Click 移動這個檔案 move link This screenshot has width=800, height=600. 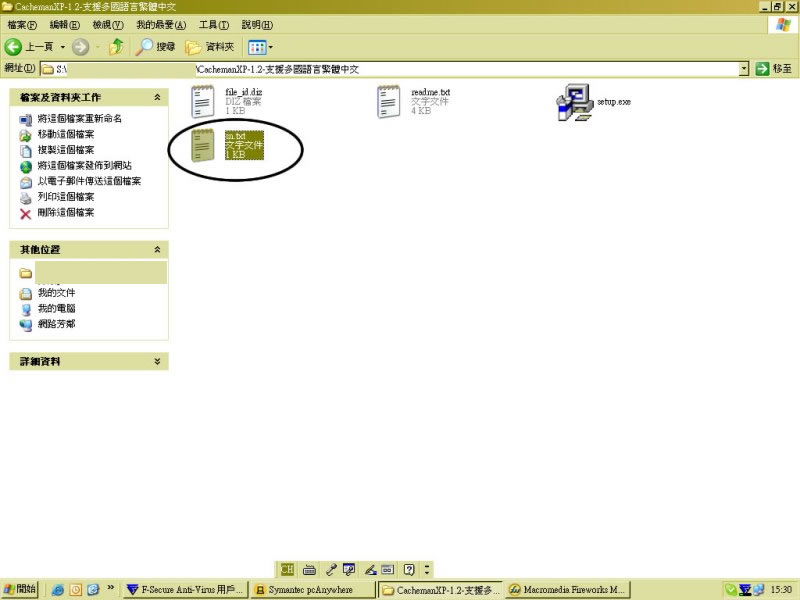(x=66, y=134)
